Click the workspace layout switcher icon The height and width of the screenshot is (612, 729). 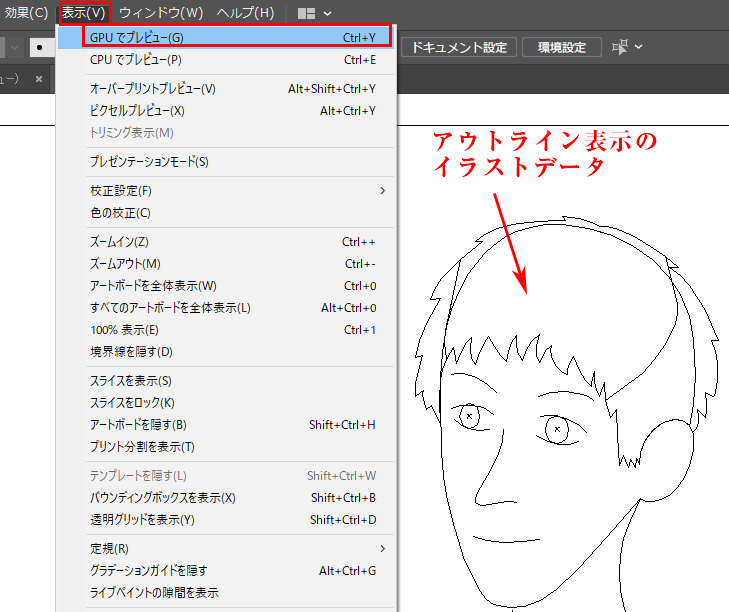coord(306,13)
